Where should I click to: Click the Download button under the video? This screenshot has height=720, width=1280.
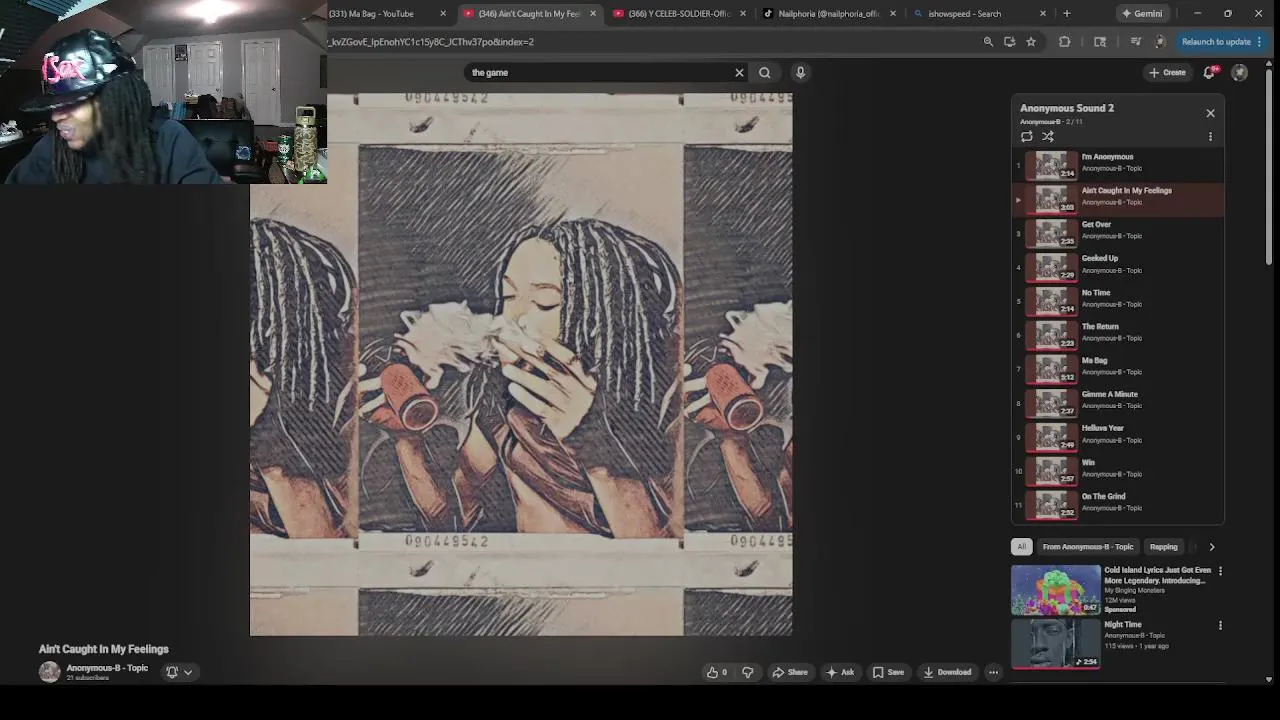coord(947,672)
